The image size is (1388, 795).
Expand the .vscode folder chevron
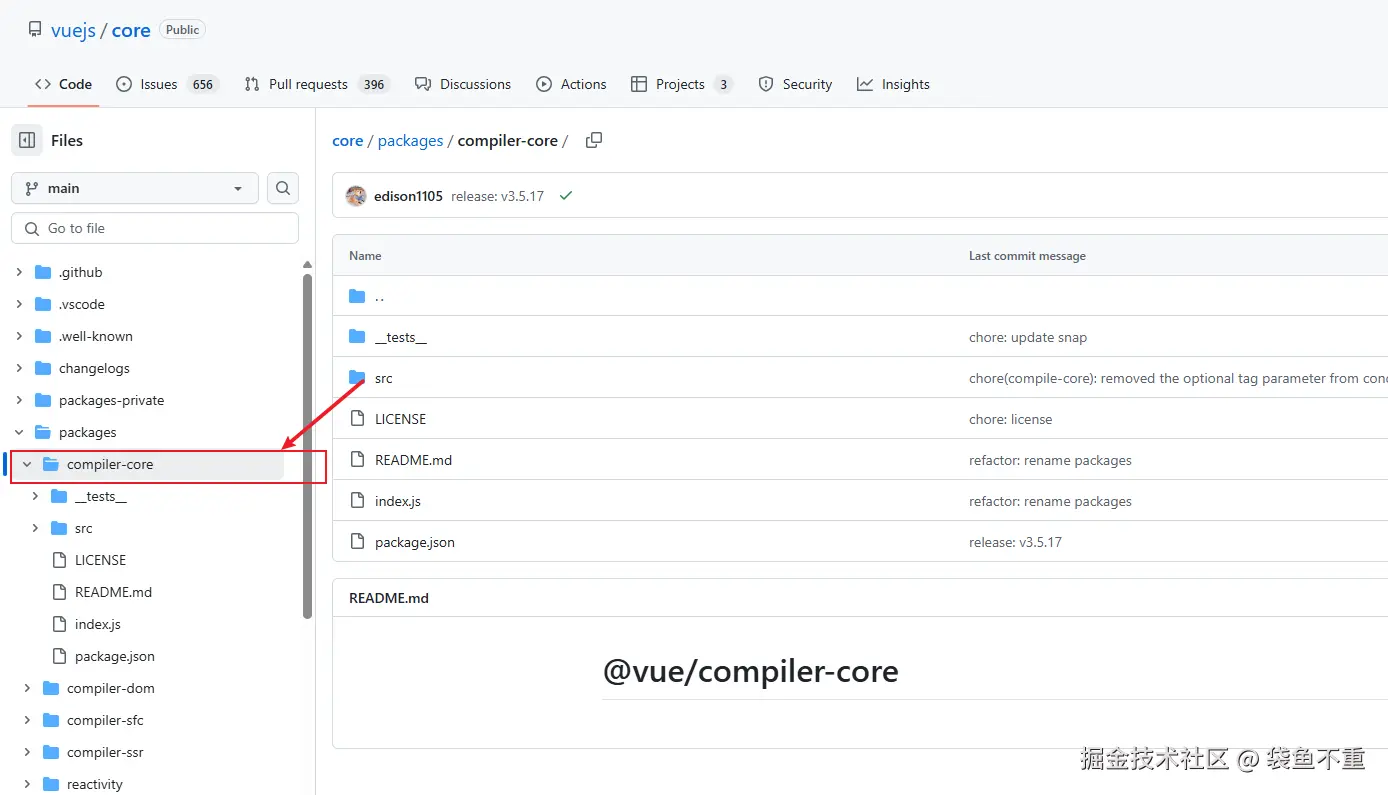(19, 304)
